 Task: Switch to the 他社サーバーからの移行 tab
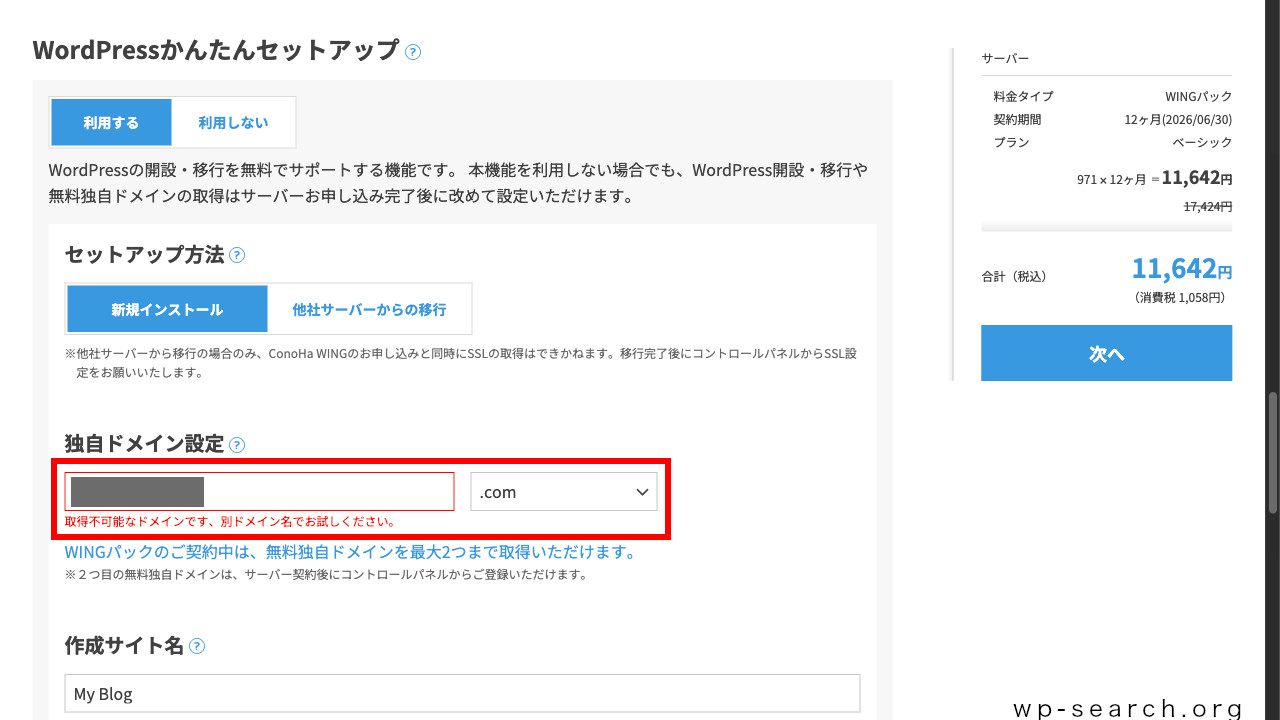(369, 308)
